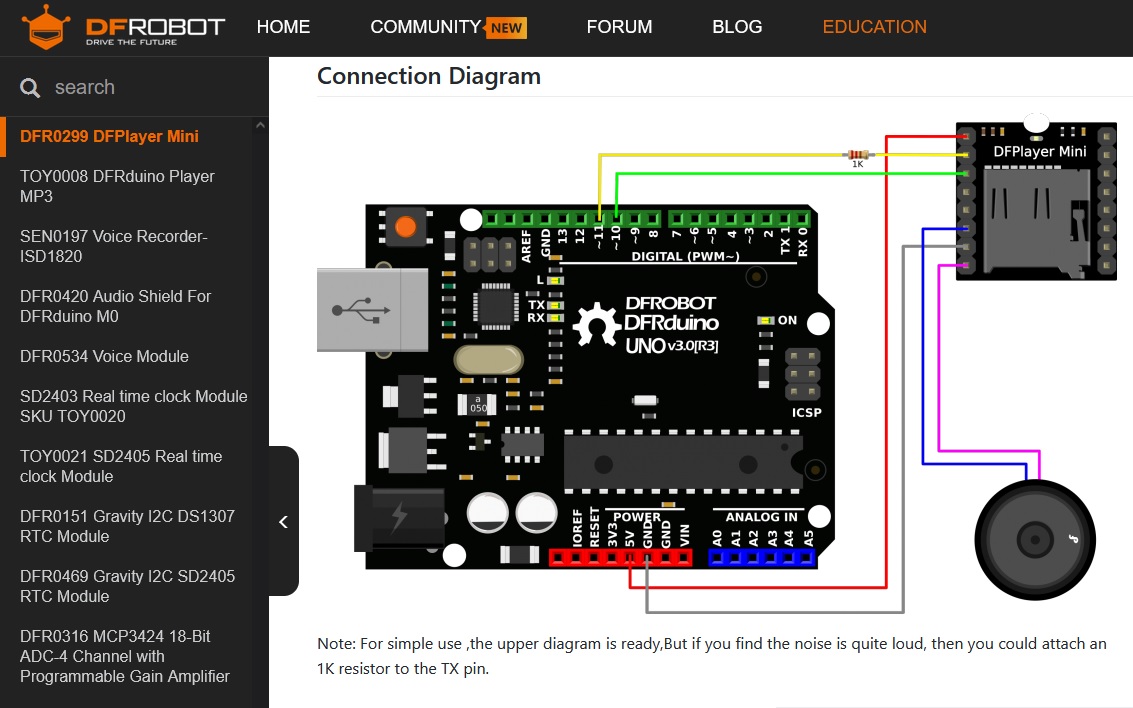Viewport: 1133px width, 708px height.
Task: Open TOY0008 DFRduino Player MP3
Action: (117, 186)
